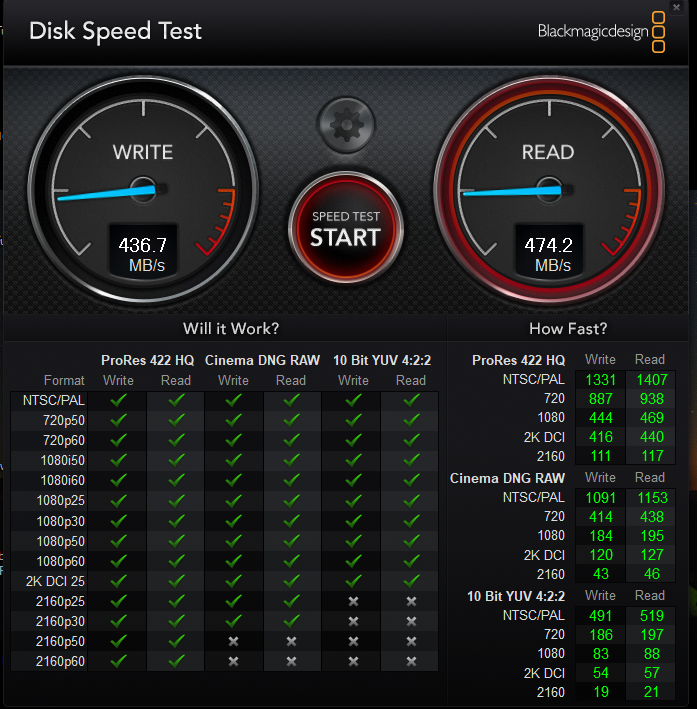Click 10 Bit YUV Write X for 2160p60
The height and width of the screenshot is (709, 697).
[353, 660]
